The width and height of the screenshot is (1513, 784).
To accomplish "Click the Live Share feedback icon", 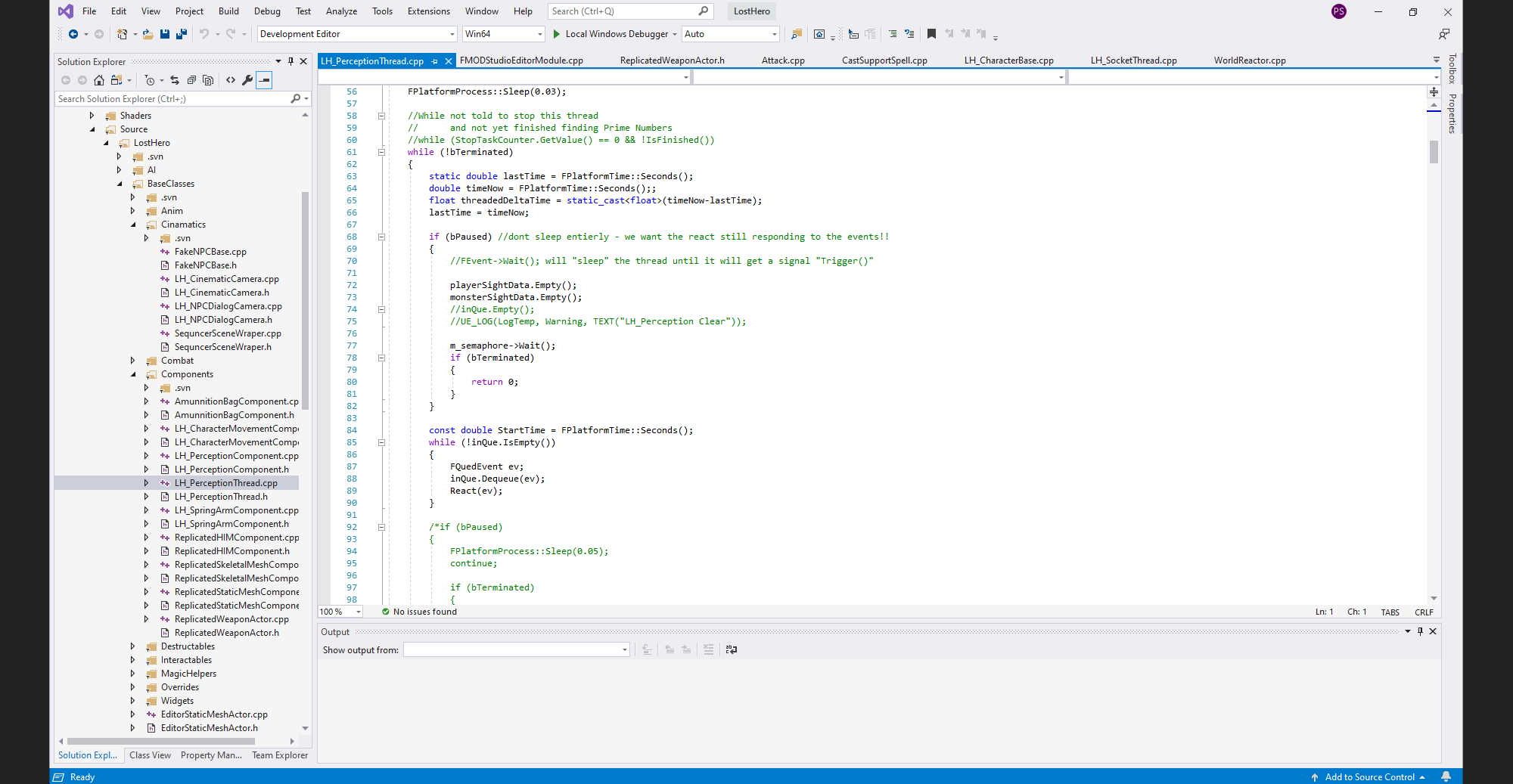I will [1443, 34].
